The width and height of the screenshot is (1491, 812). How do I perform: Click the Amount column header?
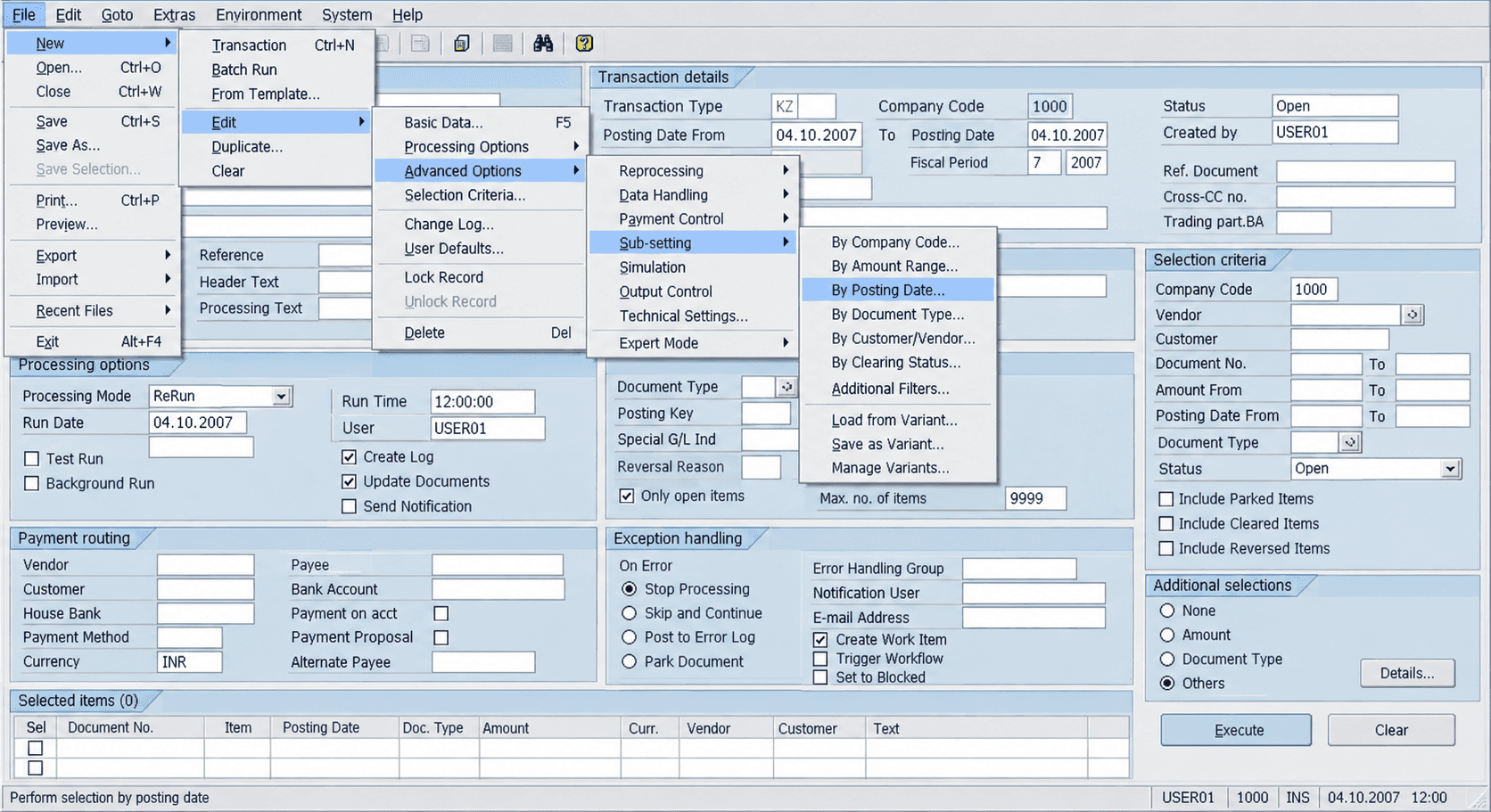[x=549, y=728]
